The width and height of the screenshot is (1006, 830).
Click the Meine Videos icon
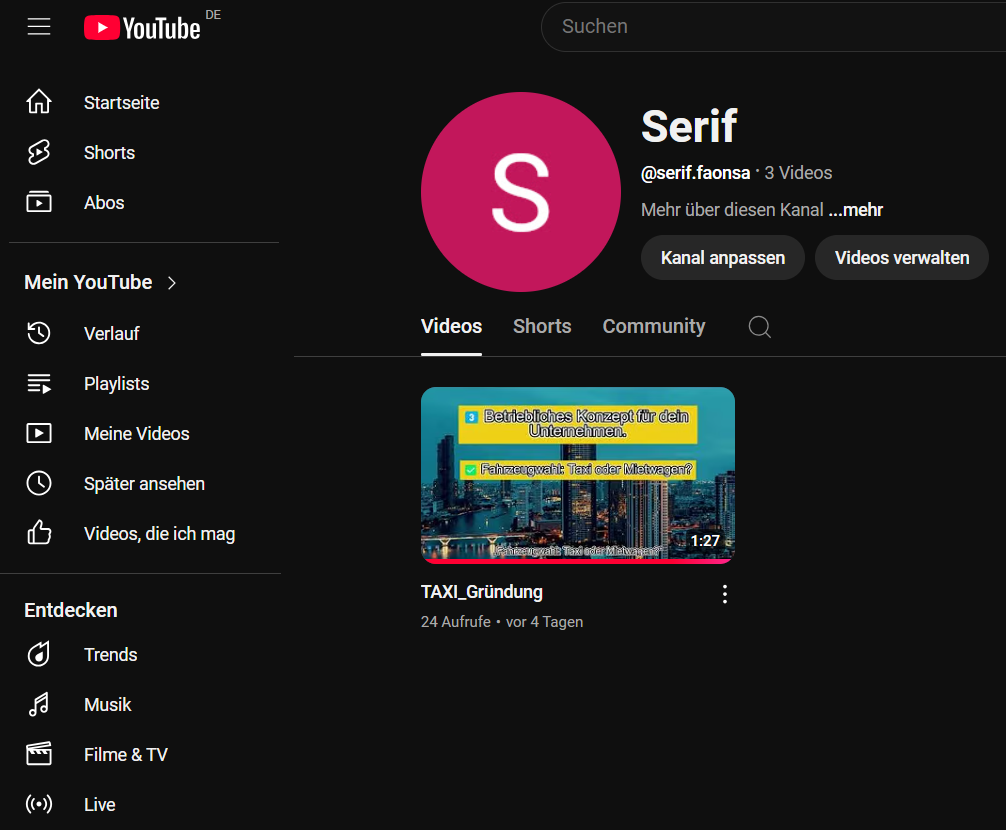39,433
